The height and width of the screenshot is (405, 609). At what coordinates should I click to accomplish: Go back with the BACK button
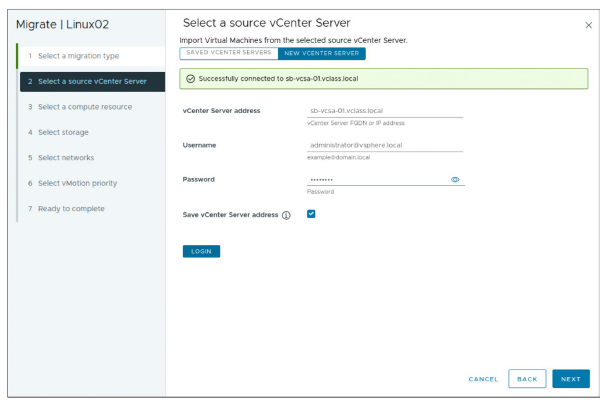click(x=527, y=379)
